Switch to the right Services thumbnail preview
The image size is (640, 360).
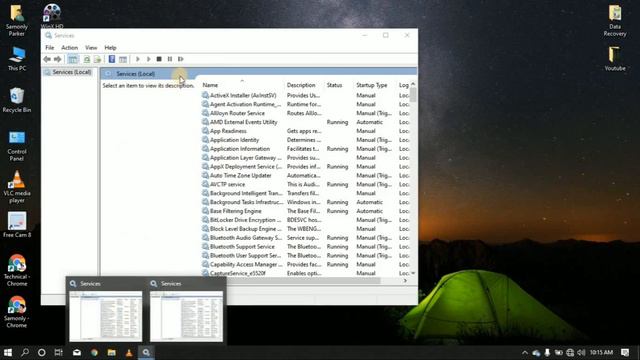186,311
